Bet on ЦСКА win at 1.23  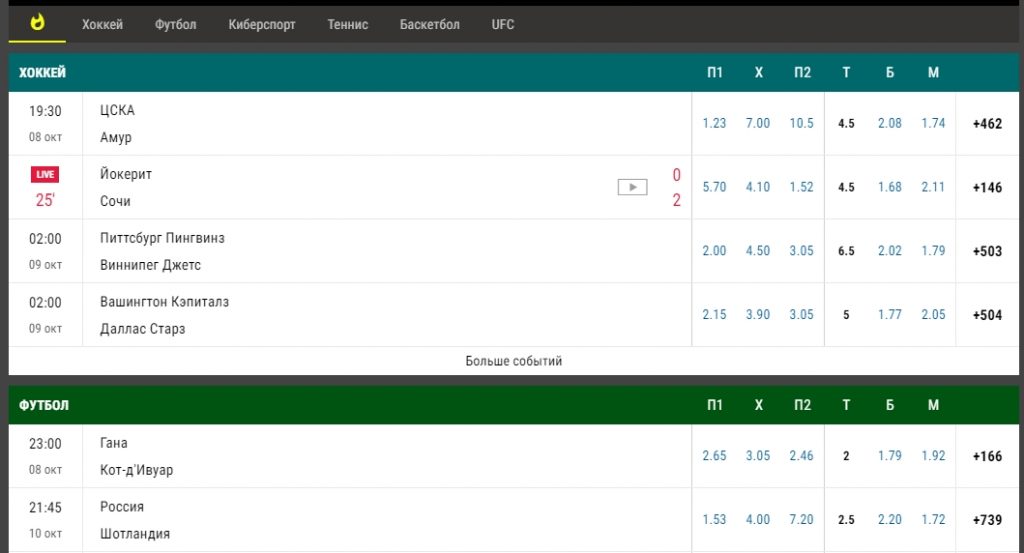click(x=714, y=123)
